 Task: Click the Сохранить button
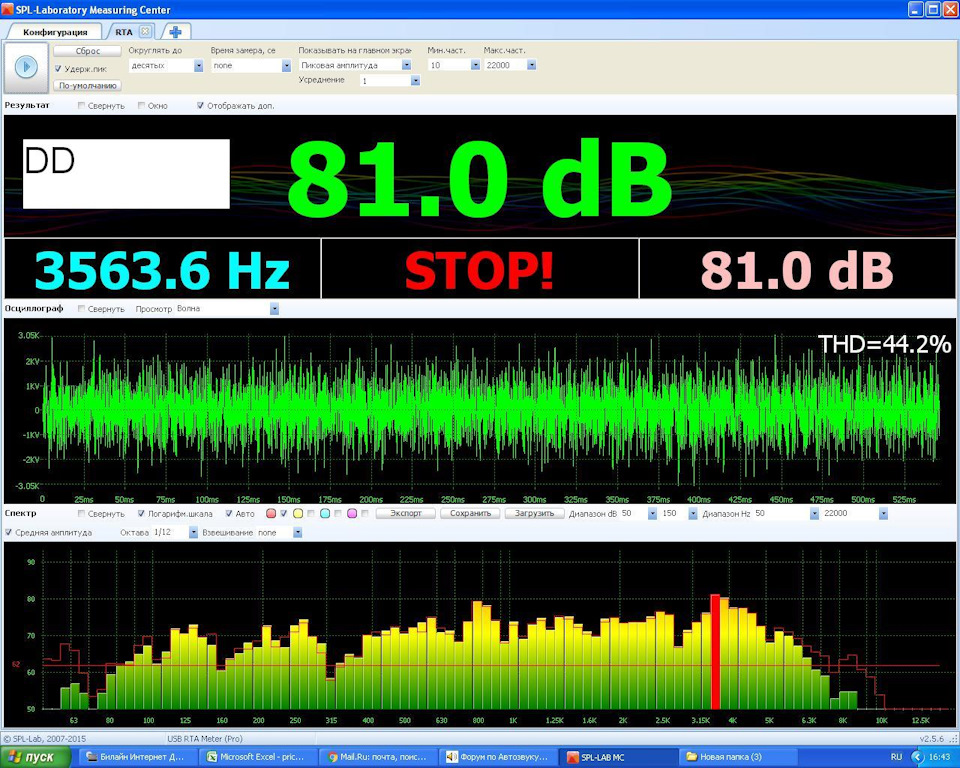(470, 513)
